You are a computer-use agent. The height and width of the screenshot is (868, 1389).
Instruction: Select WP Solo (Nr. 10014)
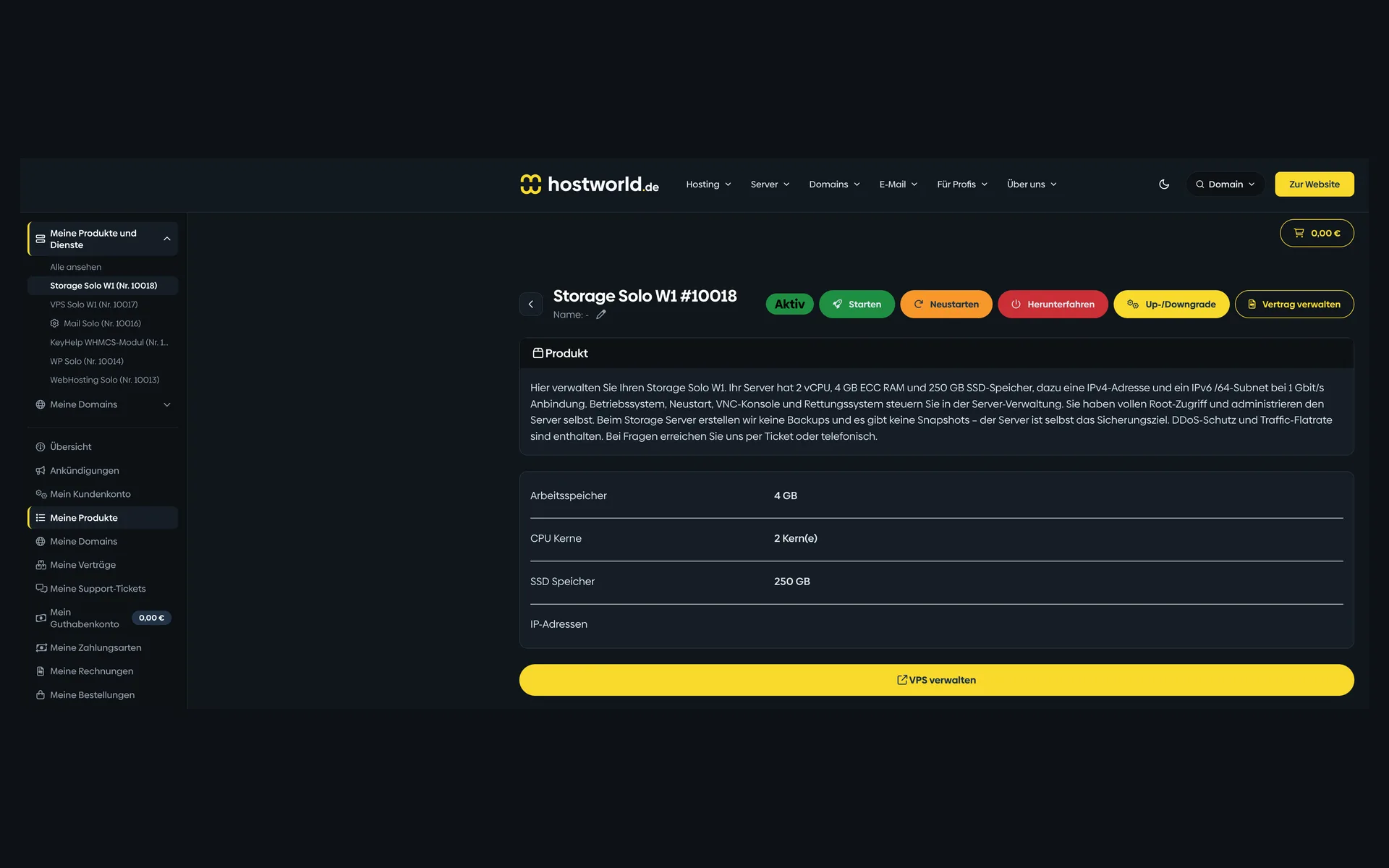tap(87, 361)
